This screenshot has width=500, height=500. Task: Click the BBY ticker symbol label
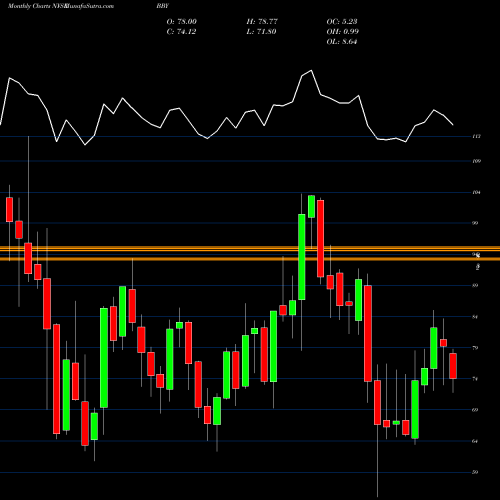coord(163,6)
